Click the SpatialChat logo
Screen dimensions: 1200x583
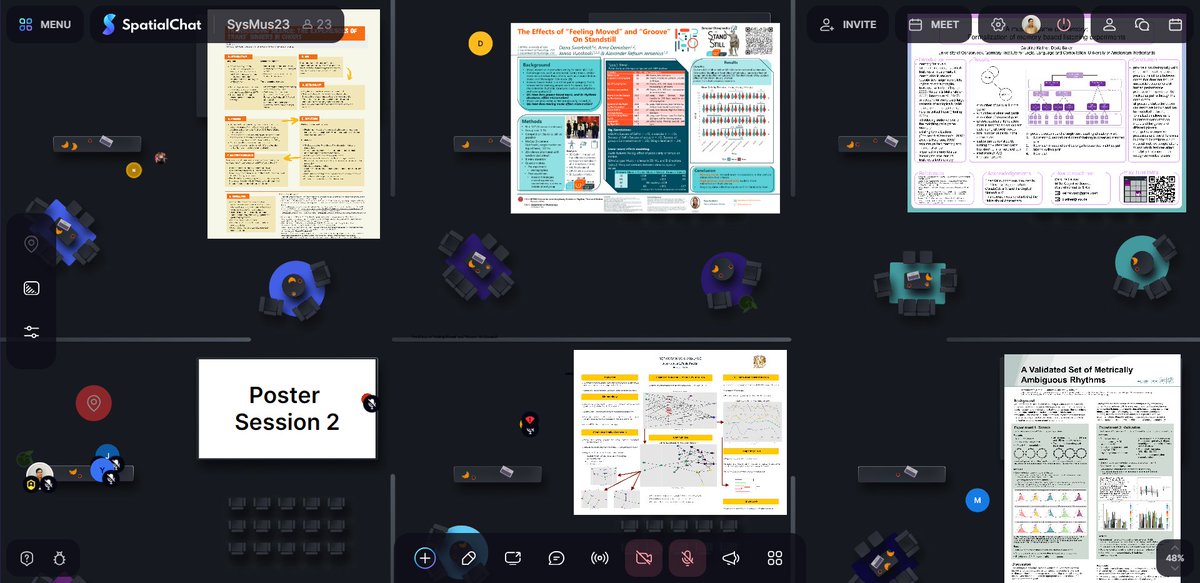coord(150,24)
